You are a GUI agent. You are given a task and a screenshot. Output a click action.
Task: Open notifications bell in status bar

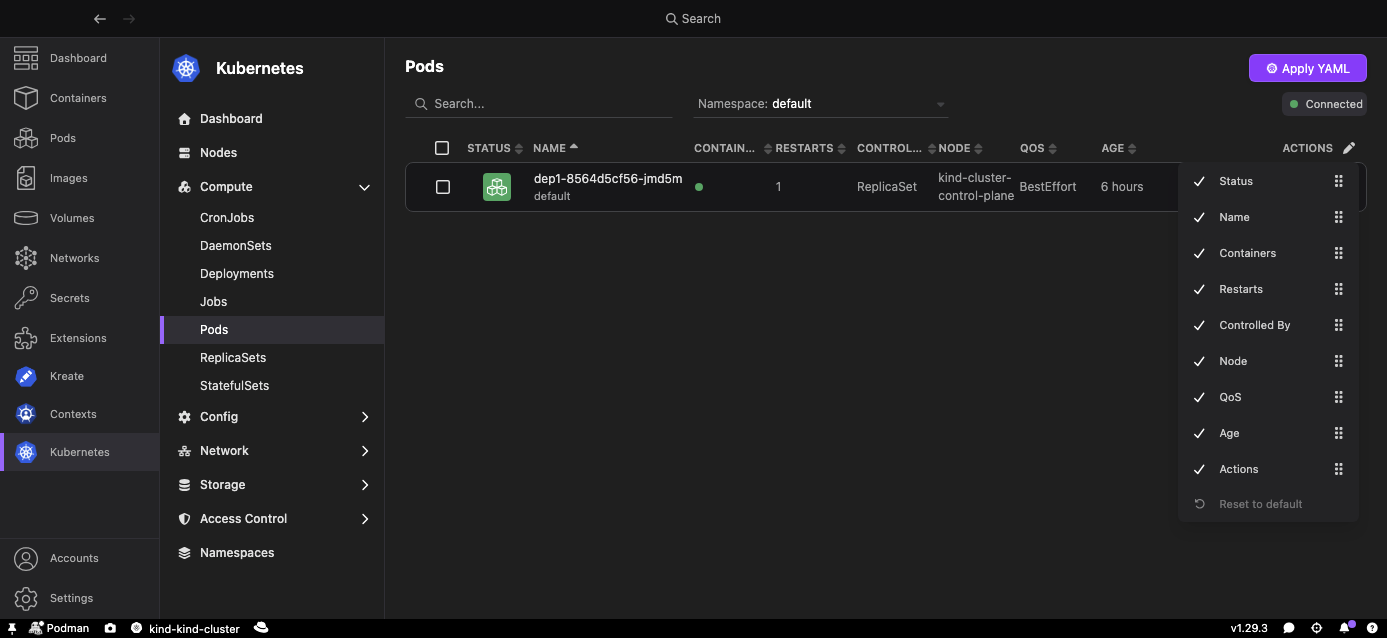click(x=1345, y=627)
